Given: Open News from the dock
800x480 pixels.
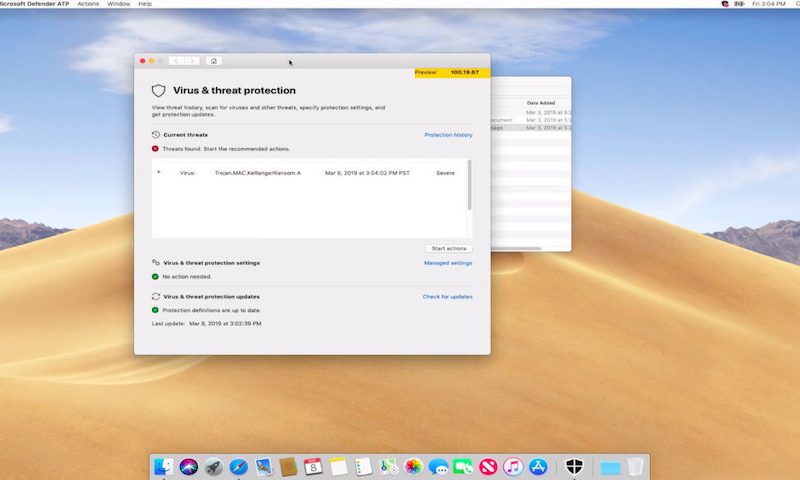Looking at the screenshot, I should coord(488,466).
